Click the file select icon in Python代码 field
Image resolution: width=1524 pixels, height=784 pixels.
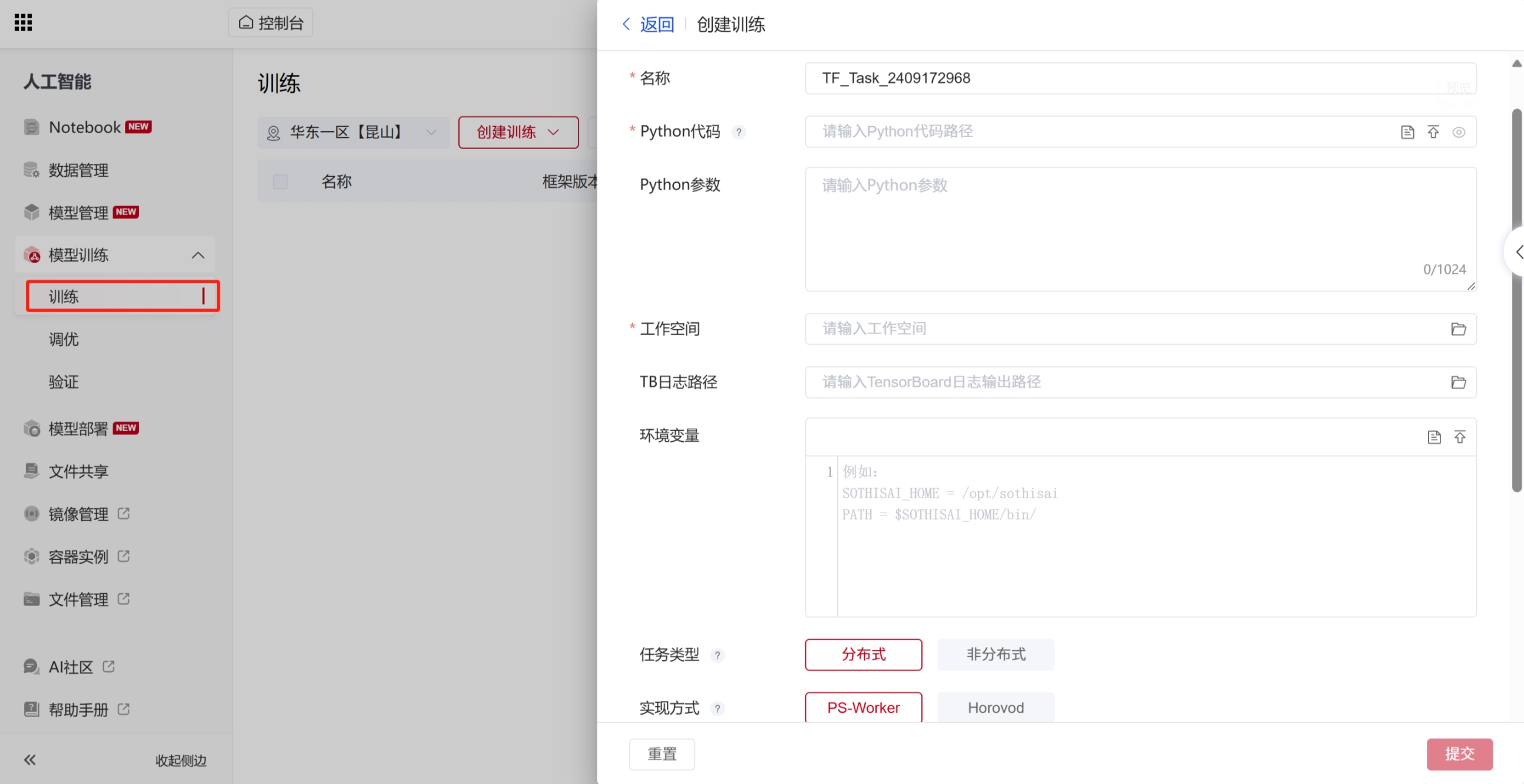pyautogui.click(x=1407, y=132)
